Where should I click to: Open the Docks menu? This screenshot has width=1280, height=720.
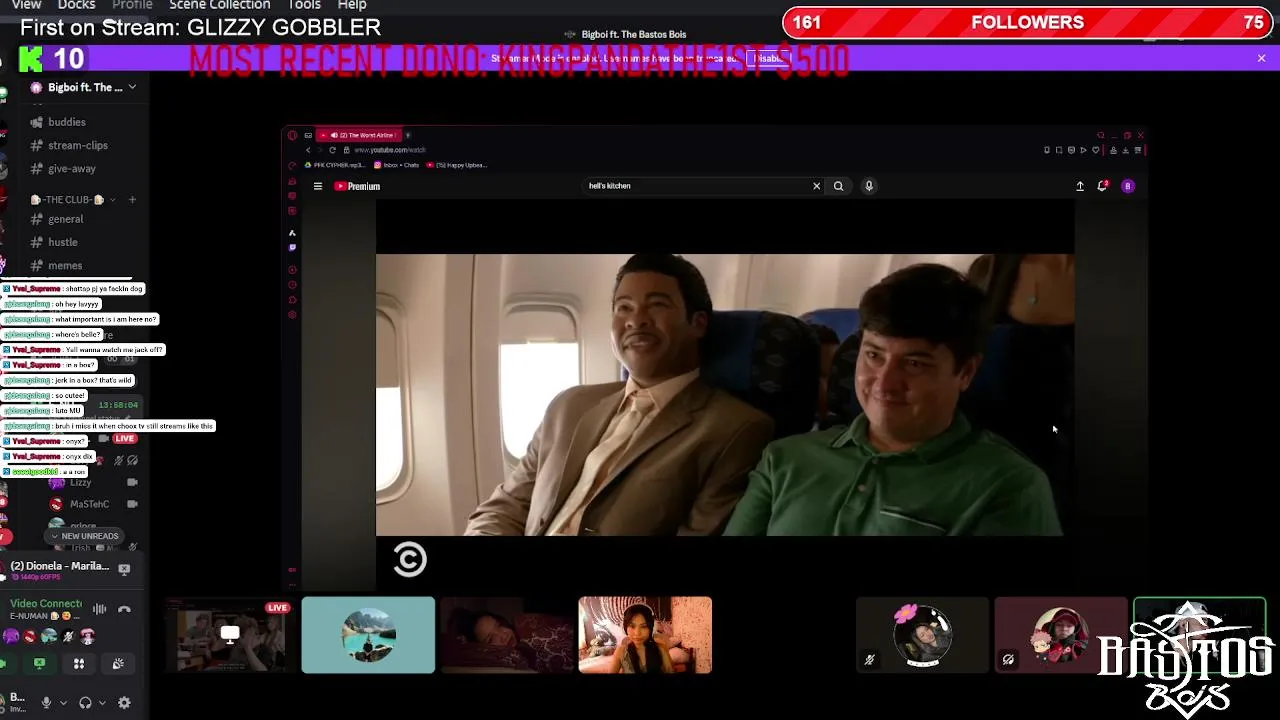(x=76, y=5)
